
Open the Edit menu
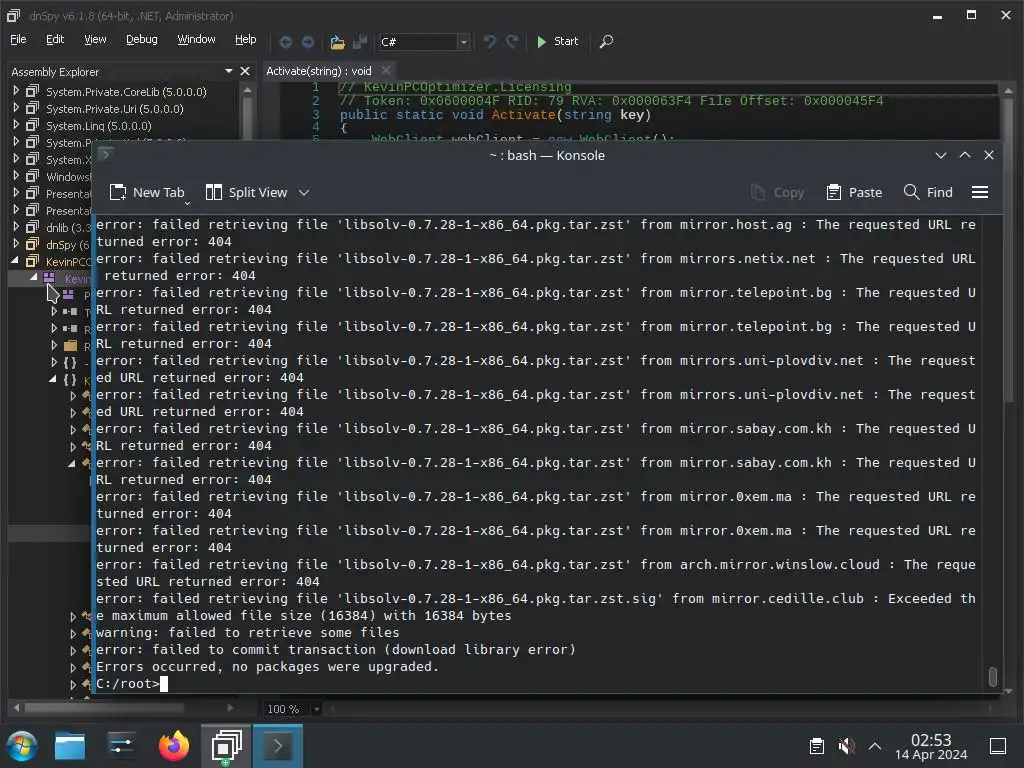click(x=55, y=39)
